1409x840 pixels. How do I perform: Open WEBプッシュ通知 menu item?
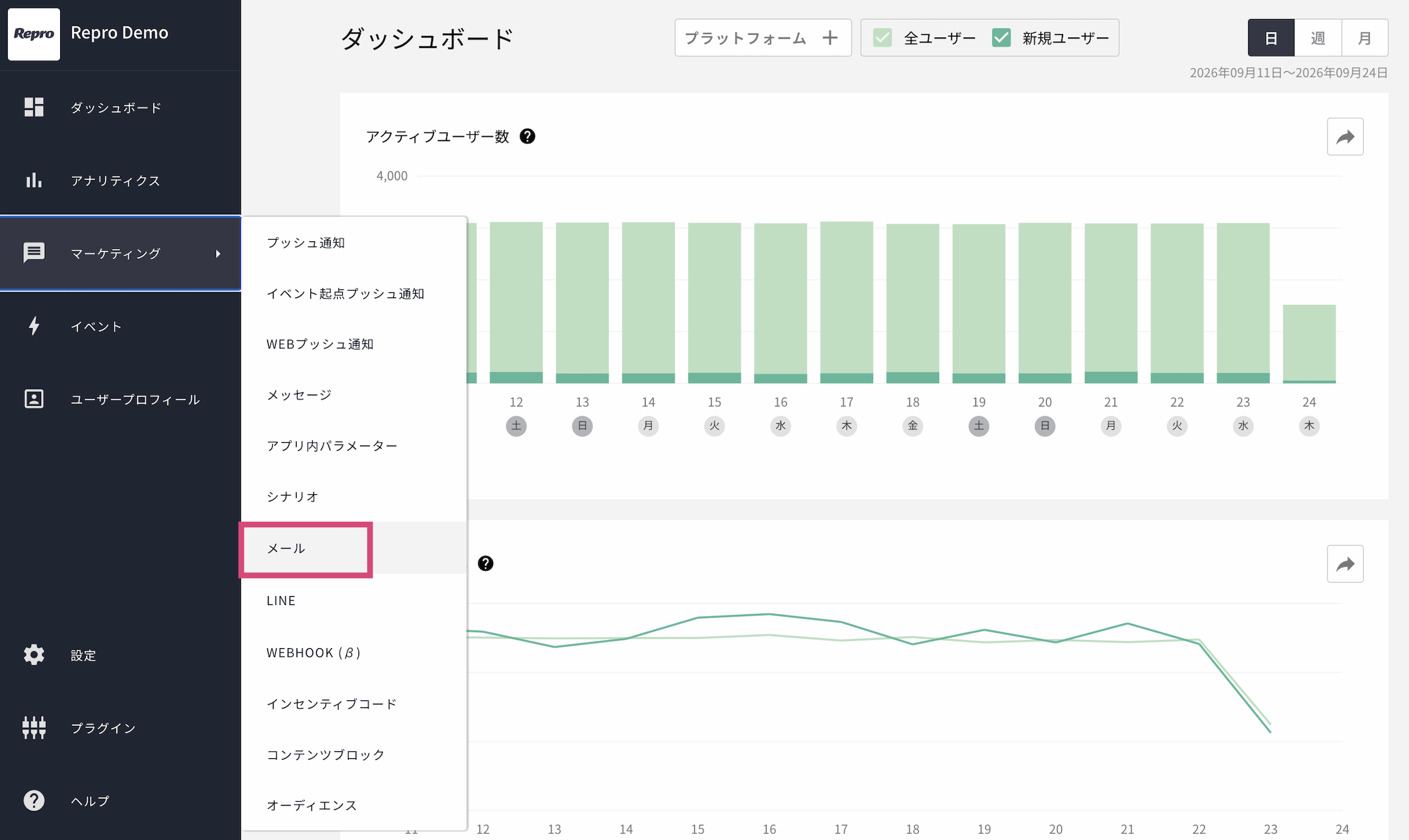tap(354, 344)
